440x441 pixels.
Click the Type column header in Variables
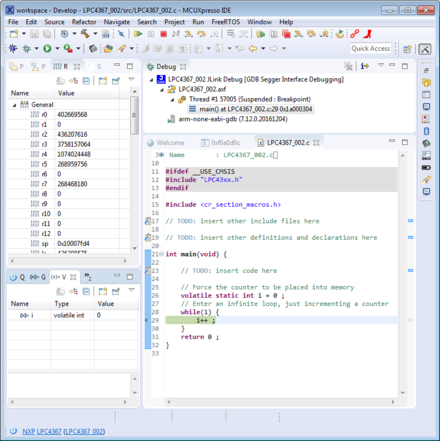click(72, 304)
